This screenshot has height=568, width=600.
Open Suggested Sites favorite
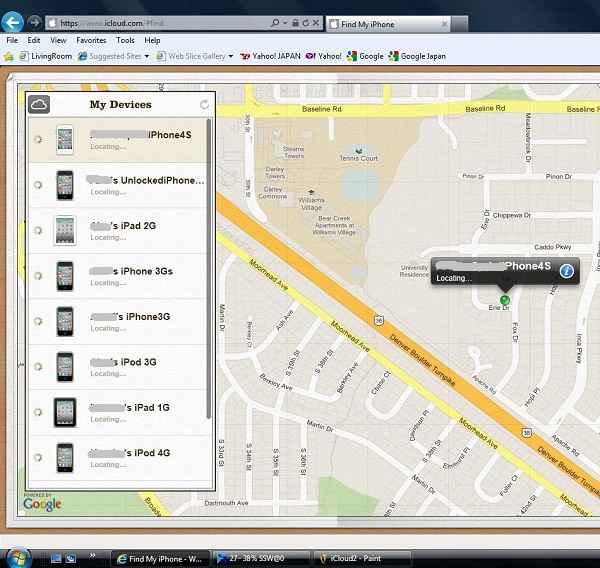(109, 56)
